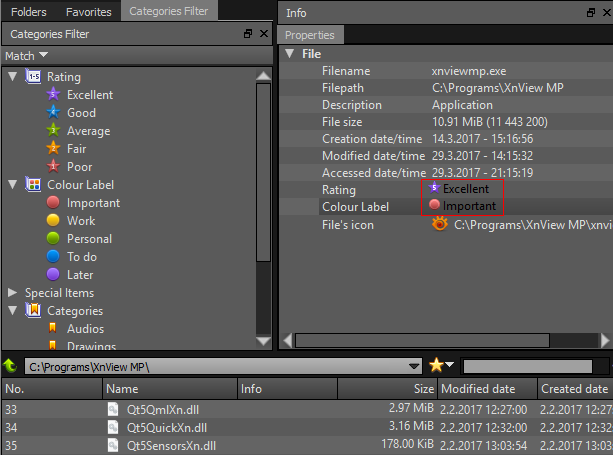Select the Qt5QmlXn.dll file name
The image size is (613, 455).
(163, 410)
